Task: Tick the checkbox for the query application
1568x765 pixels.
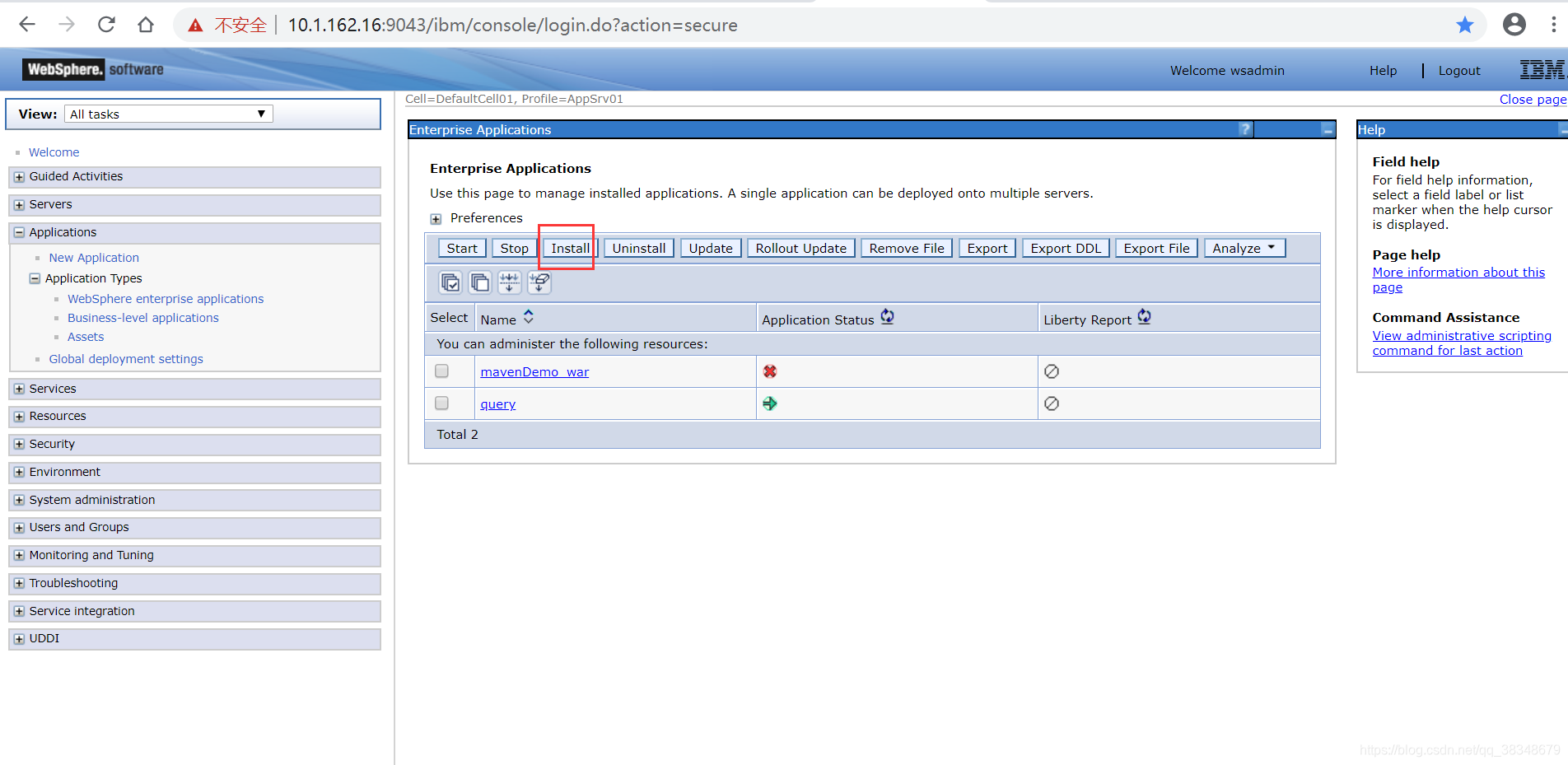Action: pyautogui.click(x=441, y=403)
